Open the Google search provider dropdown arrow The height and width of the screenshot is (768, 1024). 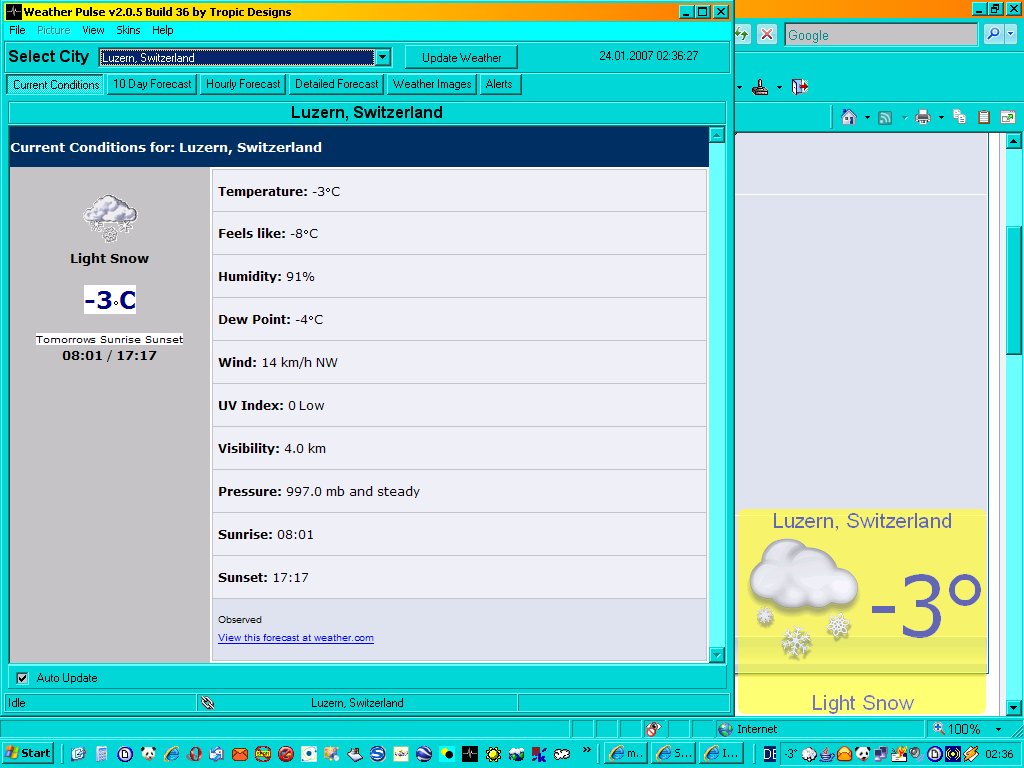[1011, 34]
